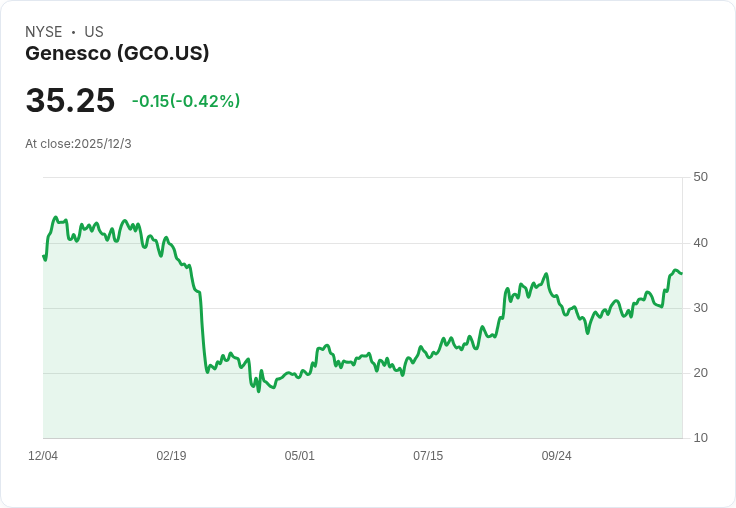The width and height of the screenshot is (736, 508).
Task: Click the current price 35.25
Action: tap(70, 101)
